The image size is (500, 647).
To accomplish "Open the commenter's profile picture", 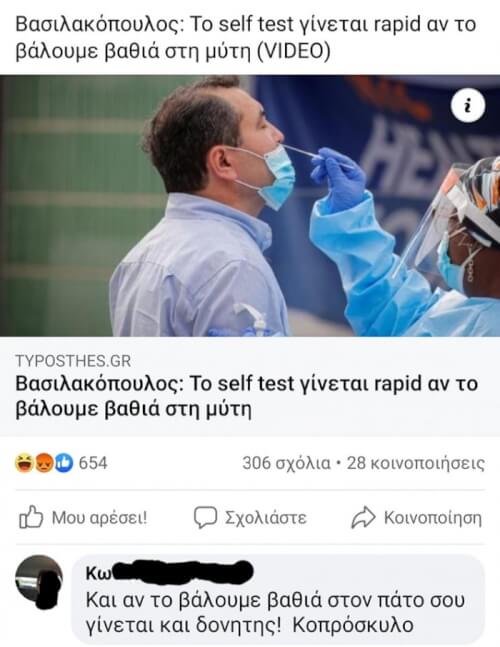I will click(39, 579).
